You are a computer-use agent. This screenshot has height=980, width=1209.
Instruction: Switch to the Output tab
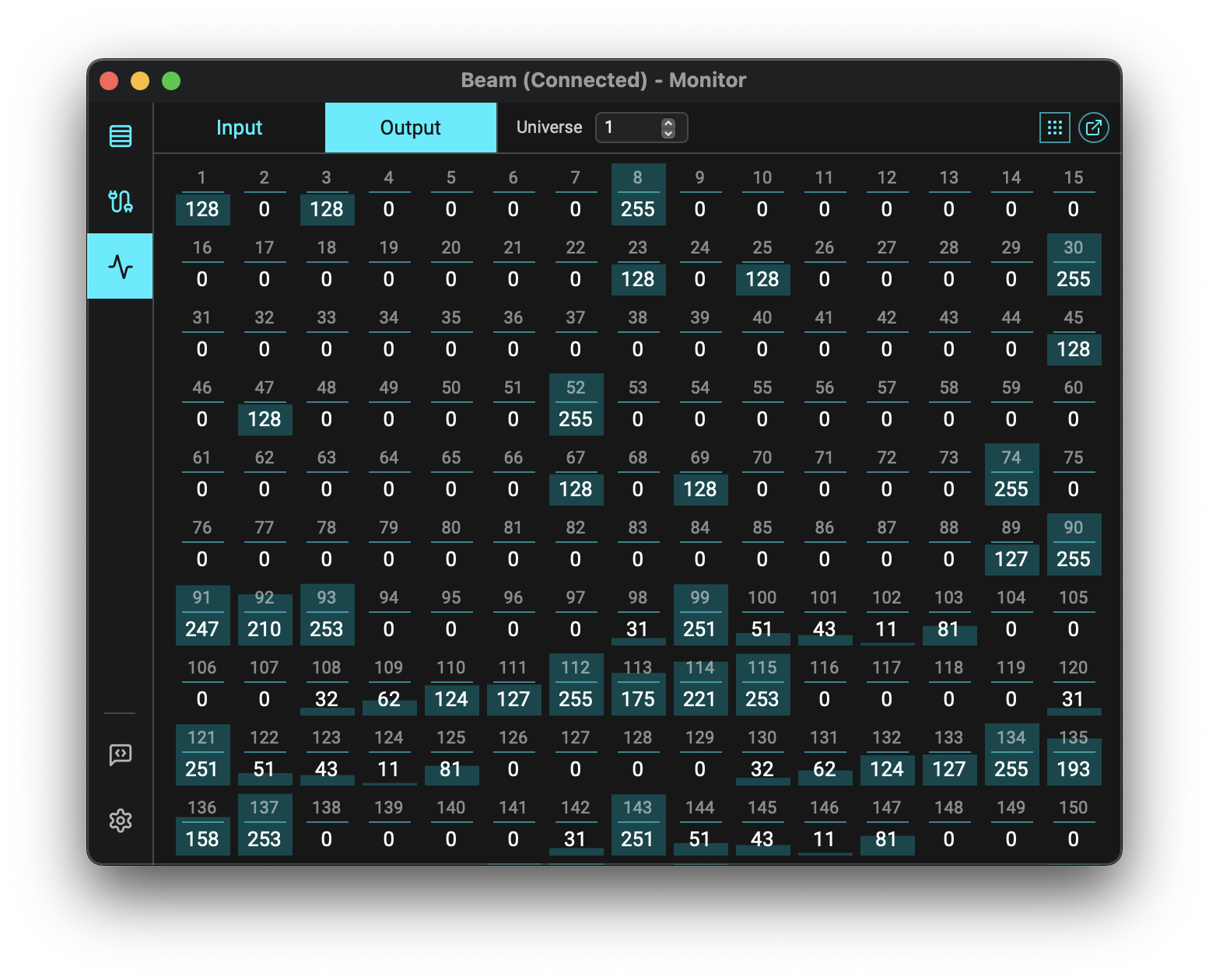411,128
